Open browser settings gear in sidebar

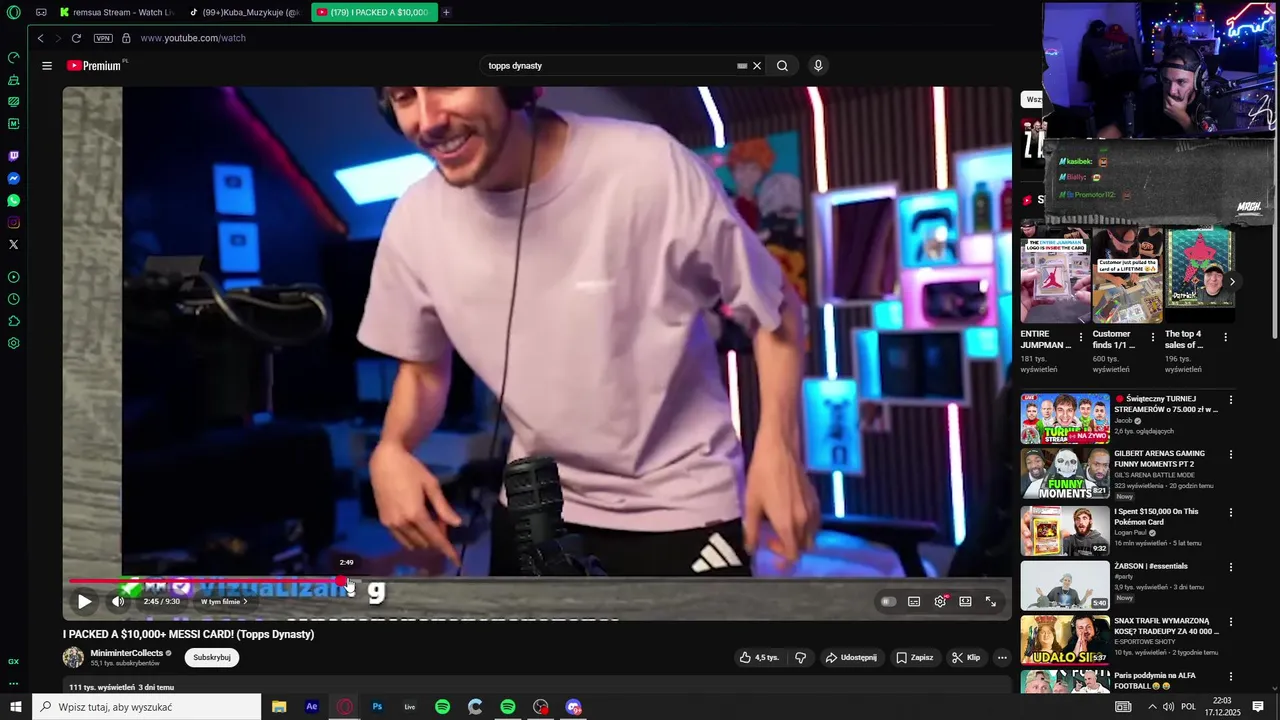click(13, 343)
